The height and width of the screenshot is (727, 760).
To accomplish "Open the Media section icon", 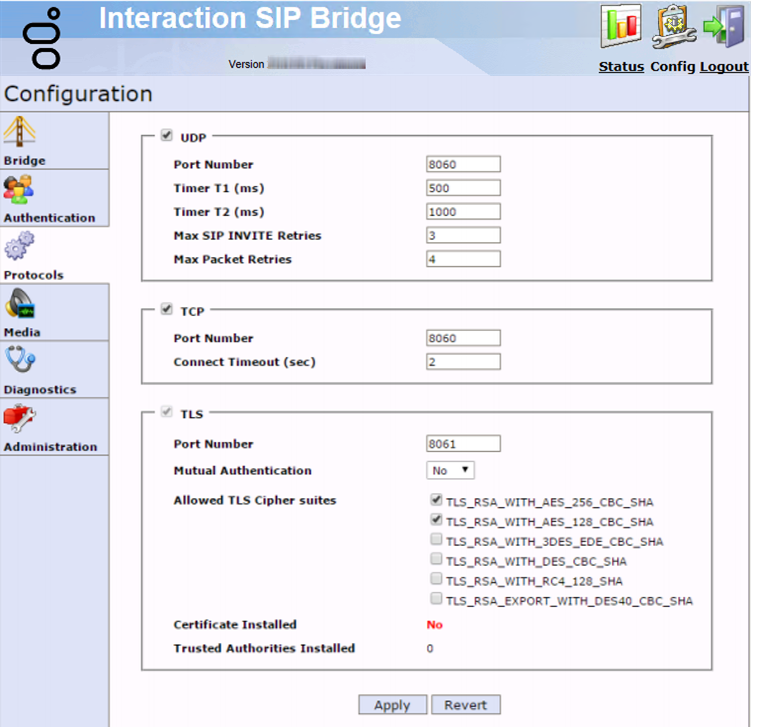I will 20,304.
